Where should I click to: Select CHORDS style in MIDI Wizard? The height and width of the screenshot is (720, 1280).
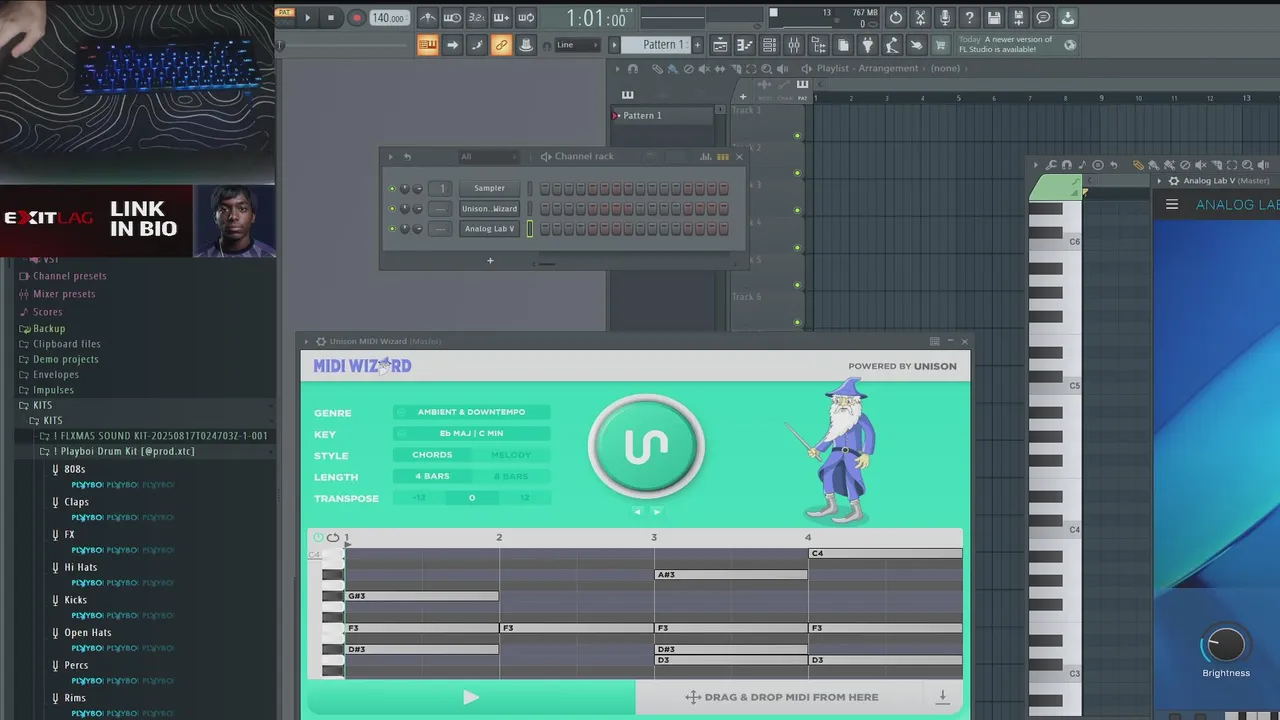(432, 455)
